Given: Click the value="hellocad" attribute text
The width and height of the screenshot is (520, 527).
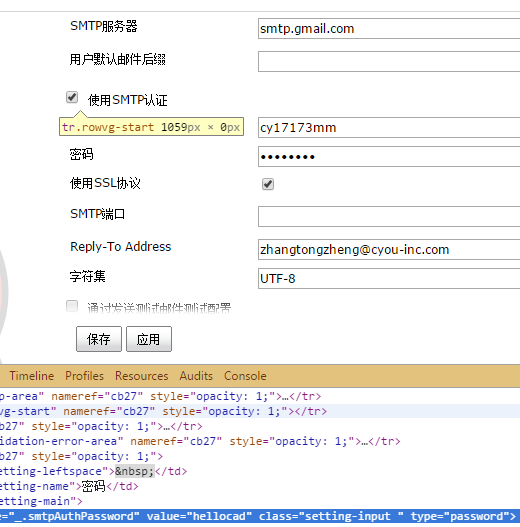Looking at the screenshot, I should click(199, 516).
